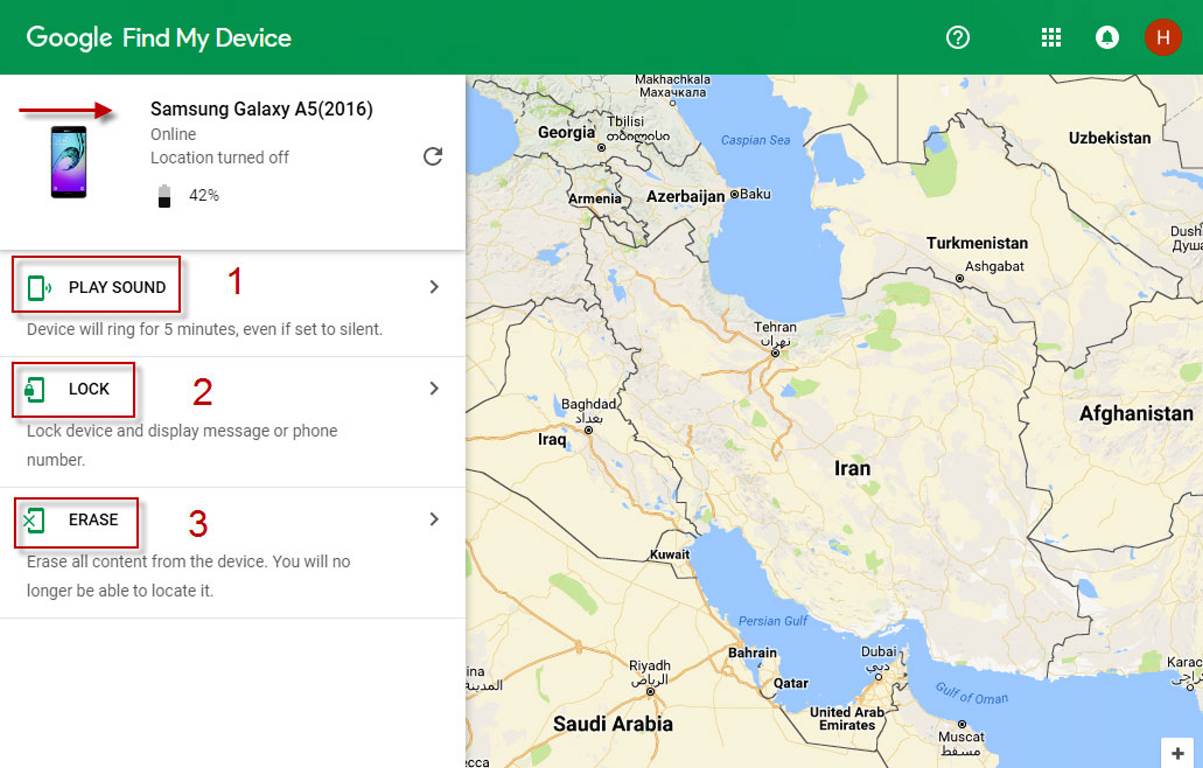The image size is (1203, 768).
Task: Click Tehran city marker on the map
Action: (775, 353)
